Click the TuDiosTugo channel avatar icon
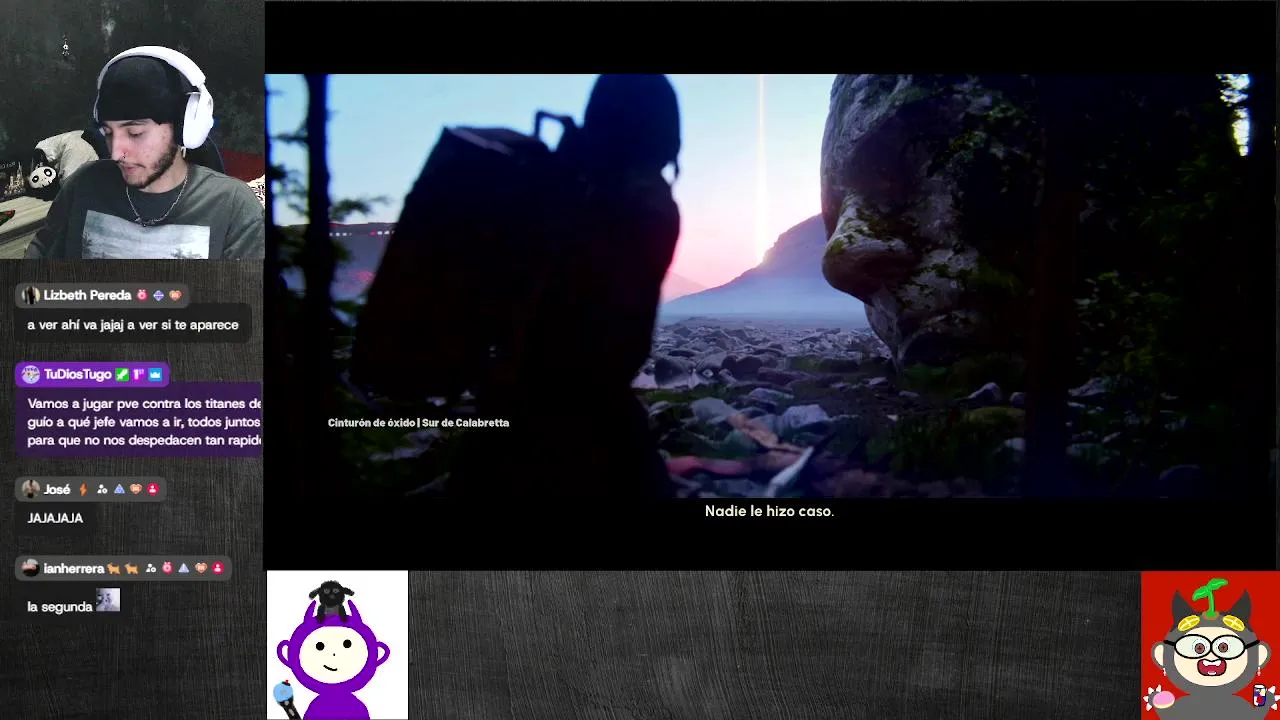 click(x=31, y=374)
